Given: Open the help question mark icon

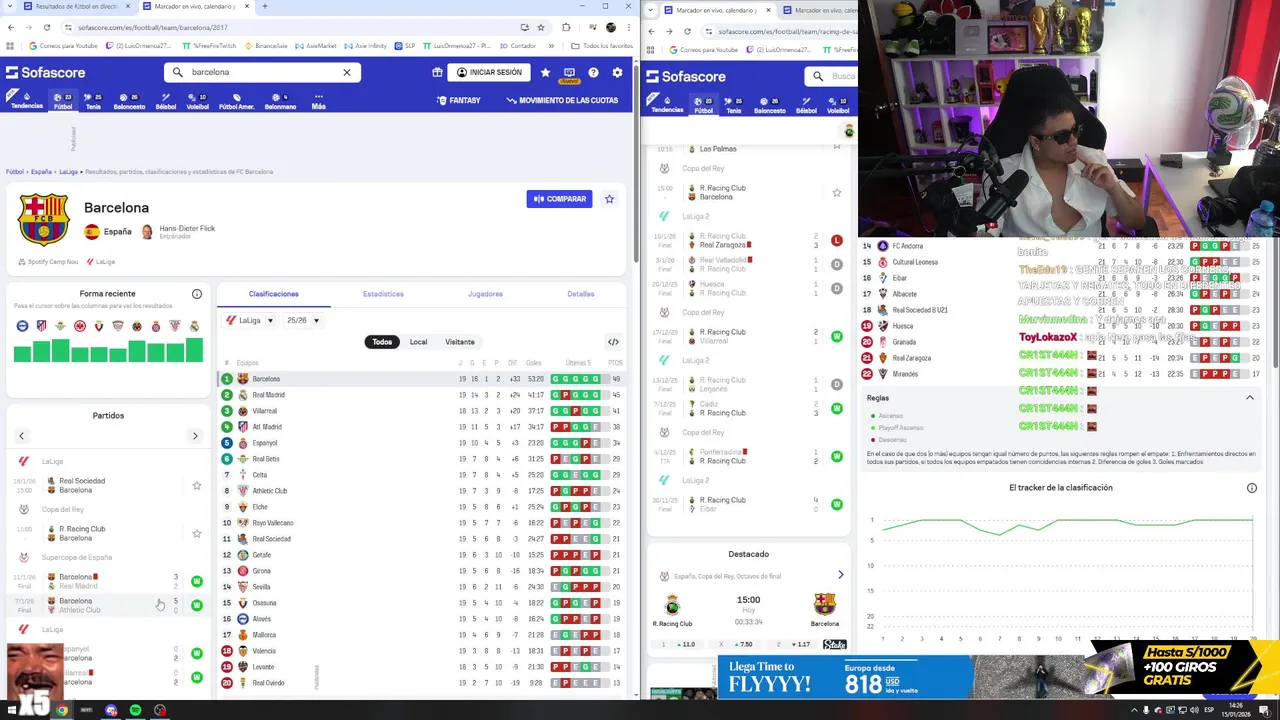Looking at the screenshot, I should click(593, 72).
